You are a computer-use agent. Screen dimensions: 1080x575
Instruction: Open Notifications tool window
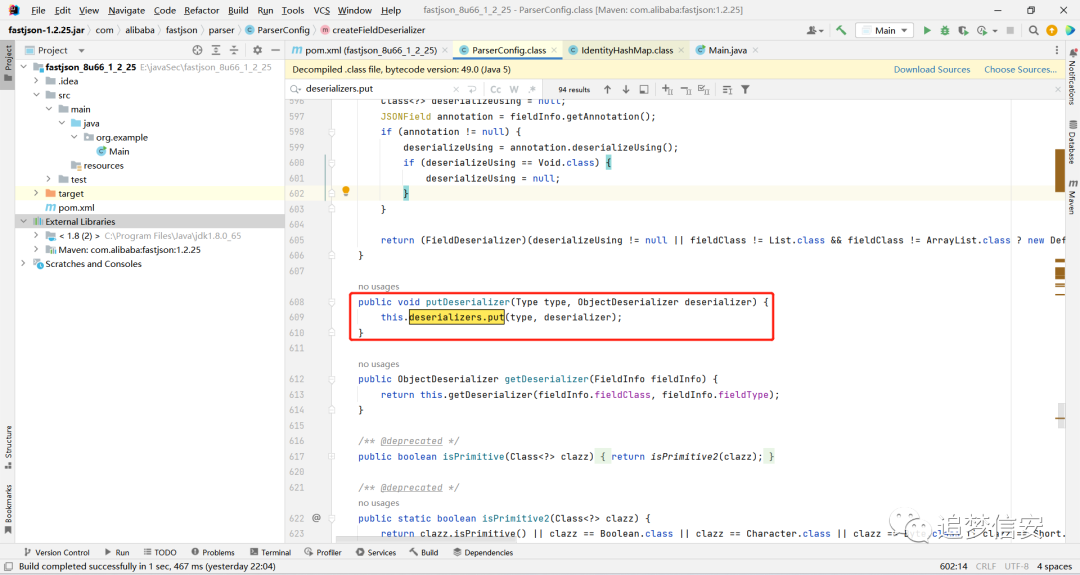click(1072, 77)
